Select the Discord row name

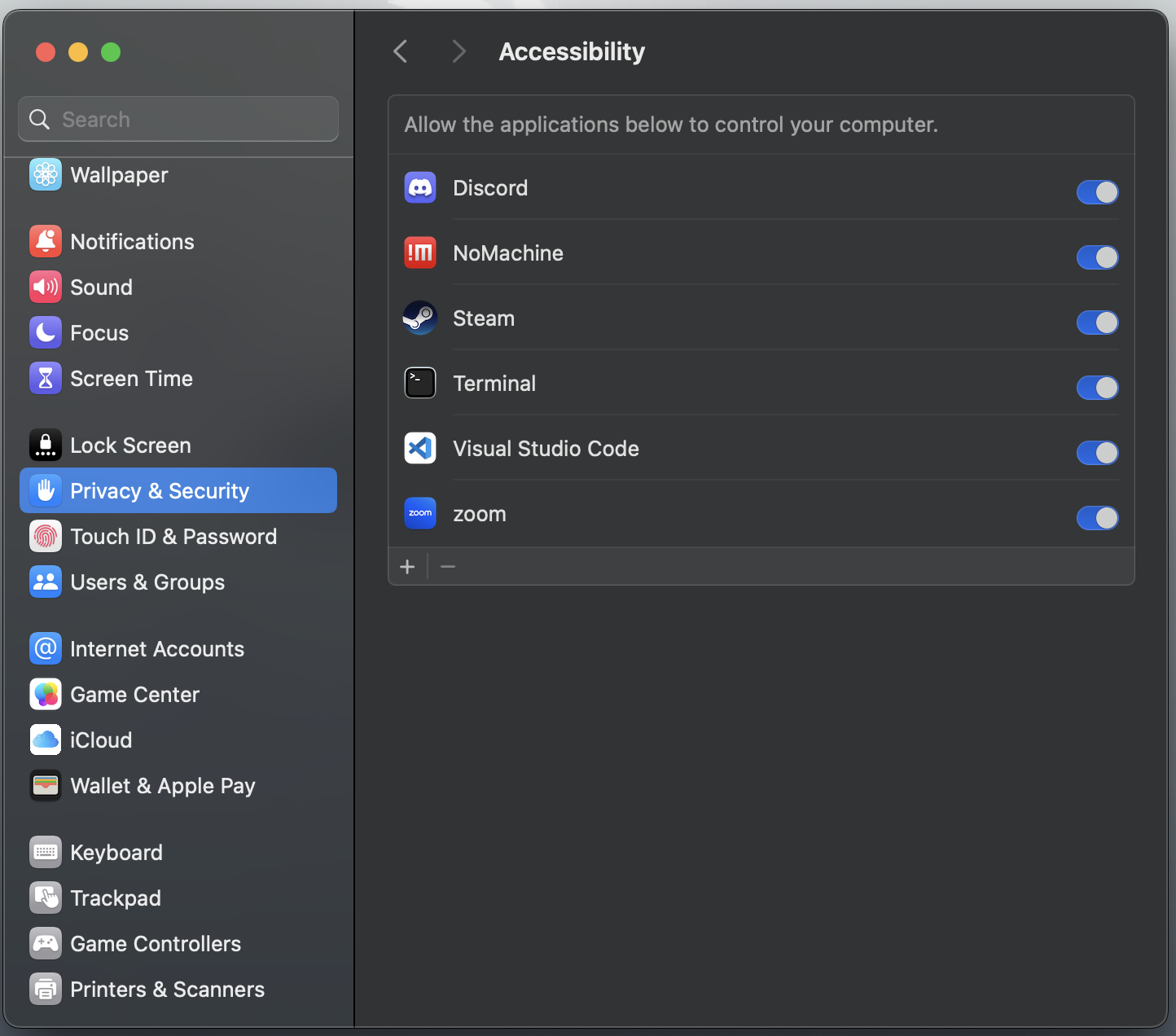pyautogui.click(x=490, y=188)
